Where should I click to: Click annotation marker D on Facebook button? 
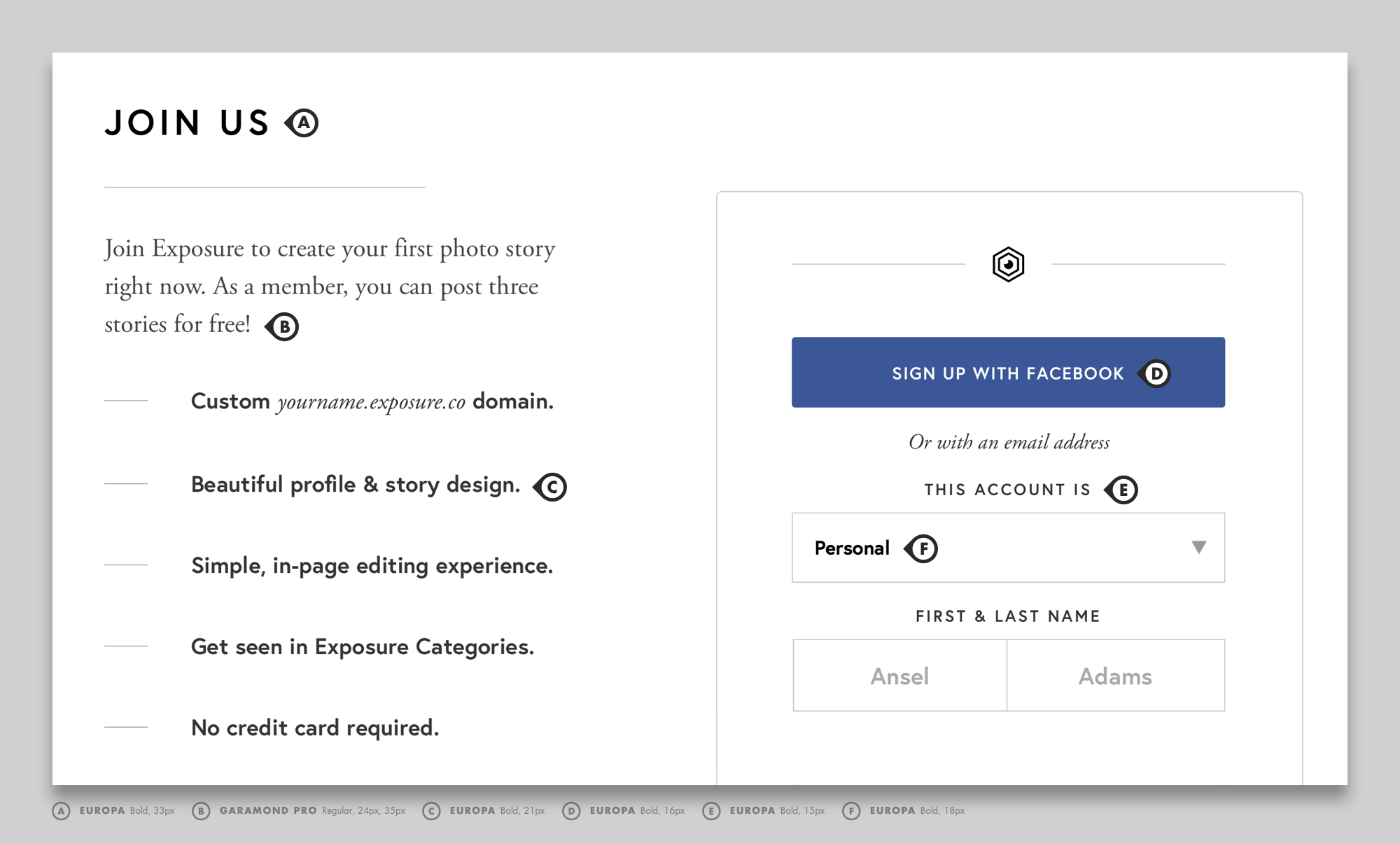click(1156, 373)
